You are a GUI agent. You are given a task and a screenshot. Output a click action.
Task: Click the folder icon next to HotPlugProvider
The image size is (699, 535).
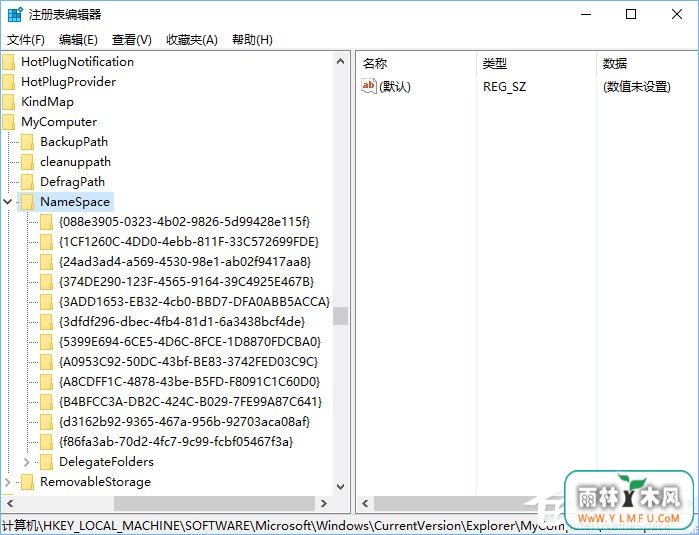(9, 82)
